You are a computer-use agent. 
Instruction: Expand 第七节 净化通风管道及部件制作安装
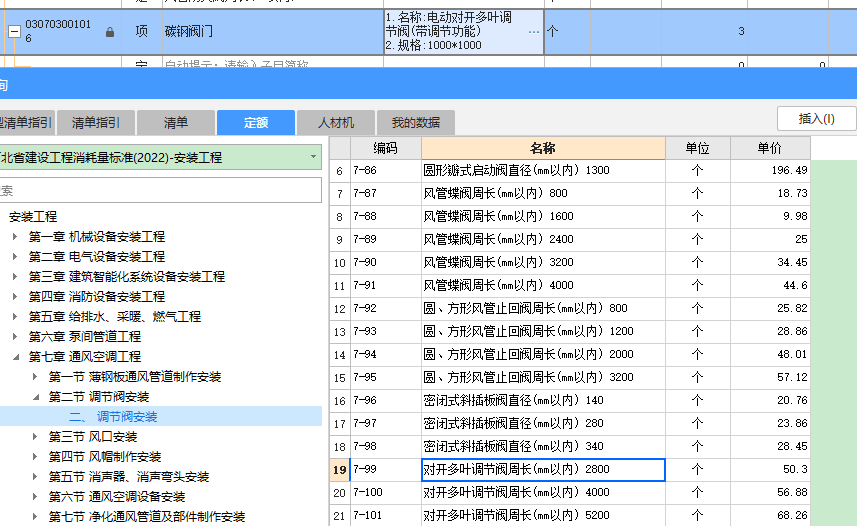click(35, 517)
